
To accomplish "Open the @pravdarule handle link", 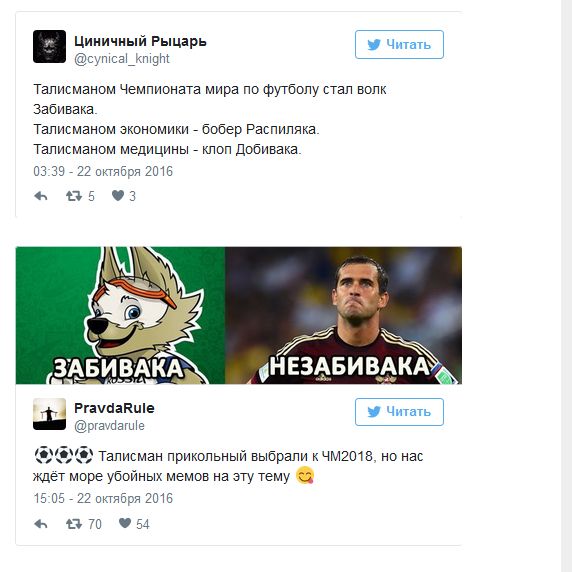I will pos(109,426).
